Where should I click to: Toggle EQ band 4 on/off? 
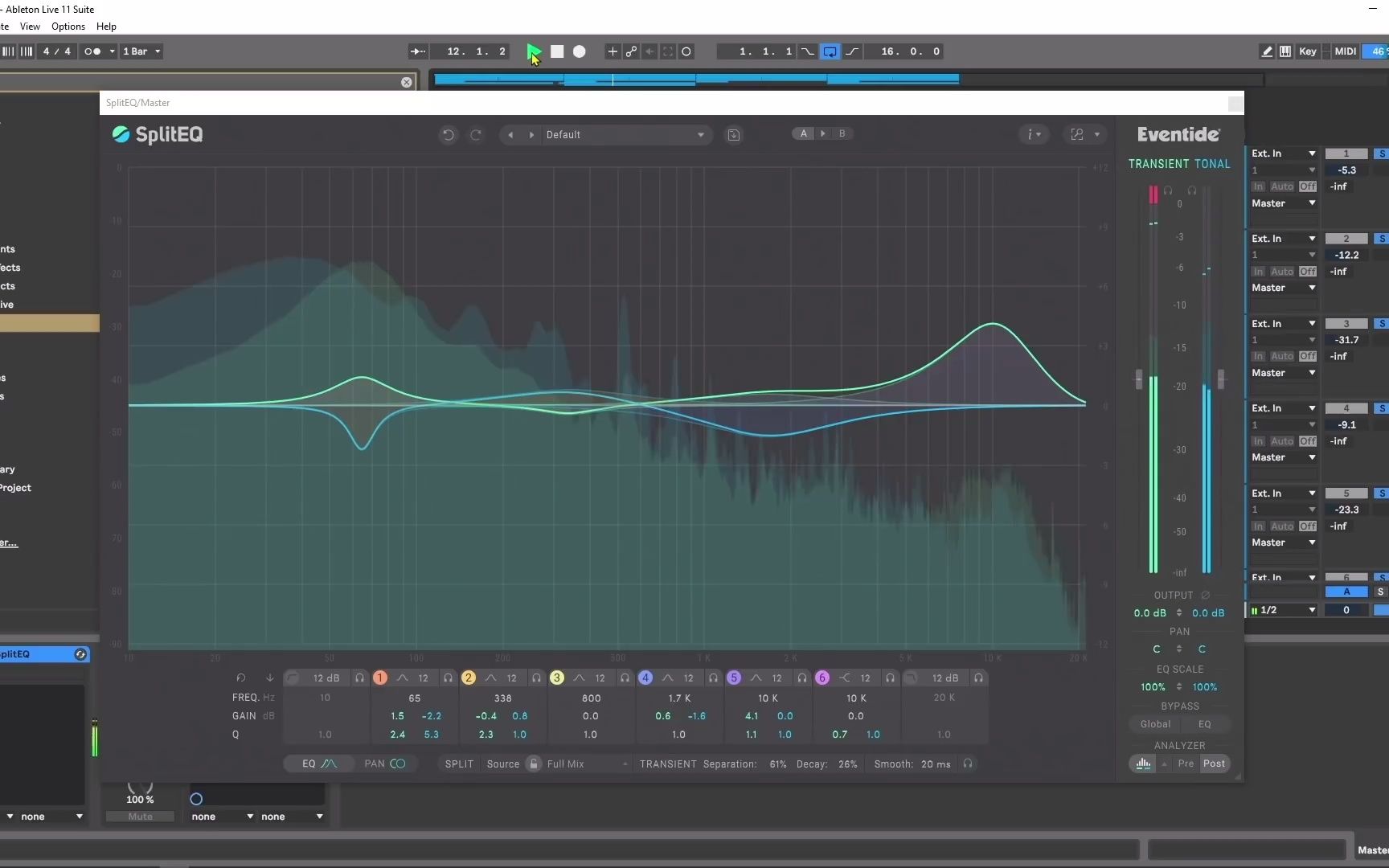click(x=645, y=678)
